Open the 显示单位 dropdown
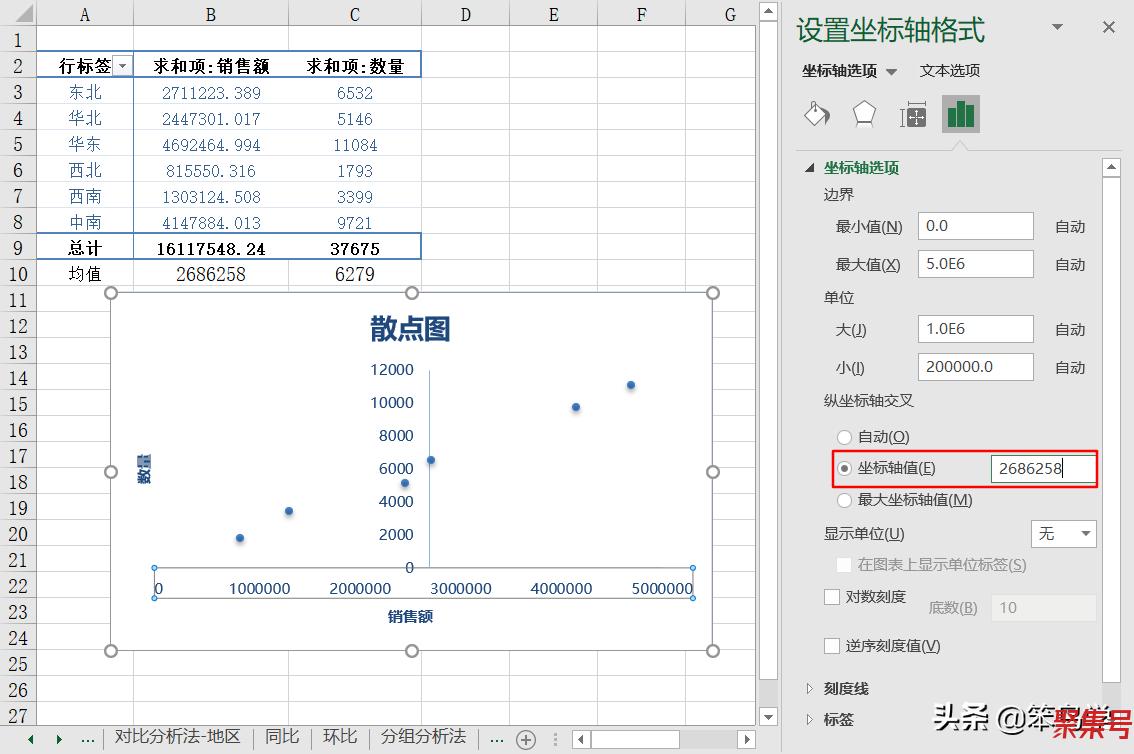 [x=1063, y=534]
